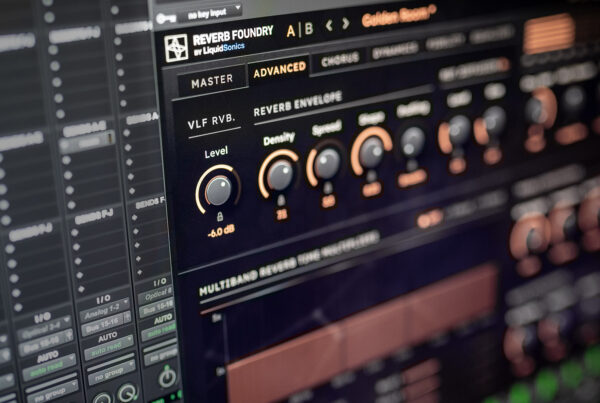Image resolution: width=600 pixels, height=403 pixels.
Task: Click the Reverb Foundry logo icon
Action: pos(176,47)
